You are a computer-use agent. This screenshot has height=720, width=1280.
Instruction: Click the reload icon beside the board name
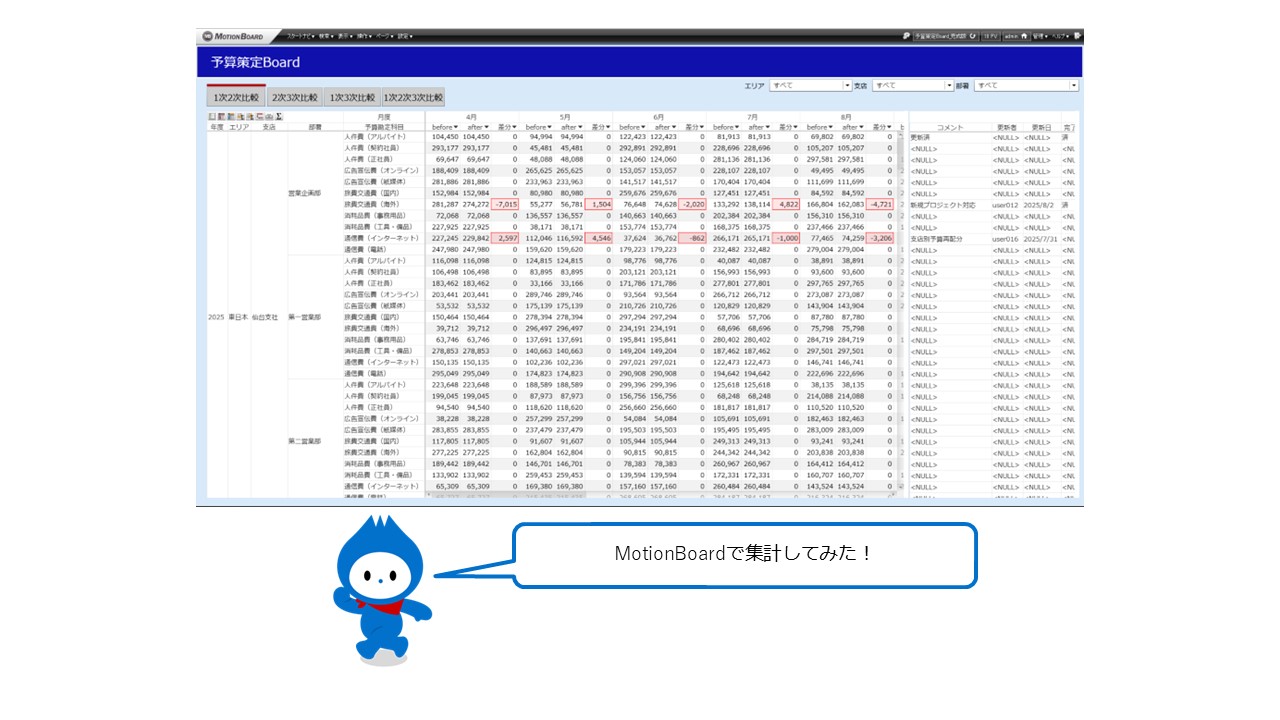coord(972,36)
